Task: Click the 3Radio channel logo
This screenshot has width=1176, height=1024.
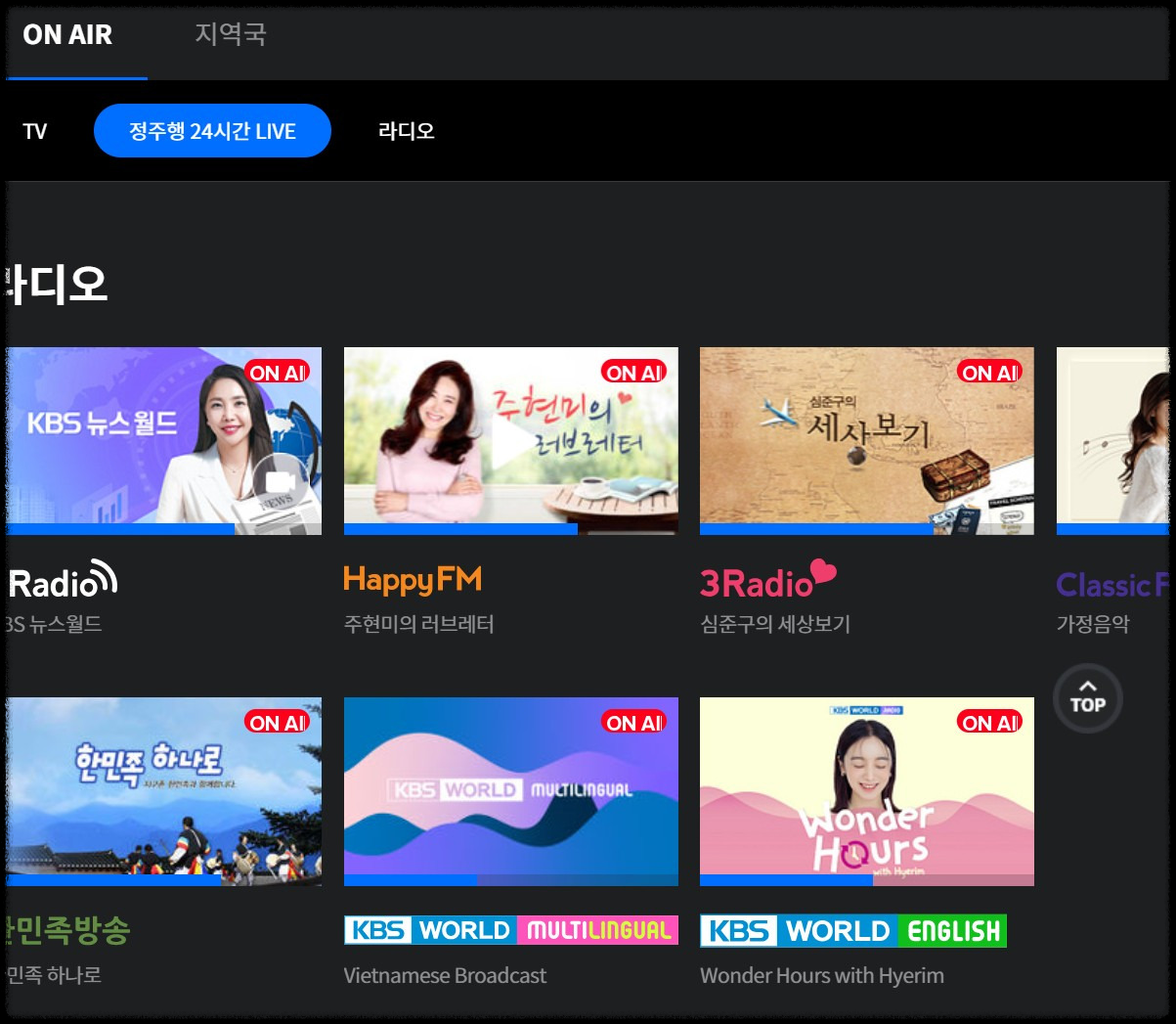Action: 768,580
